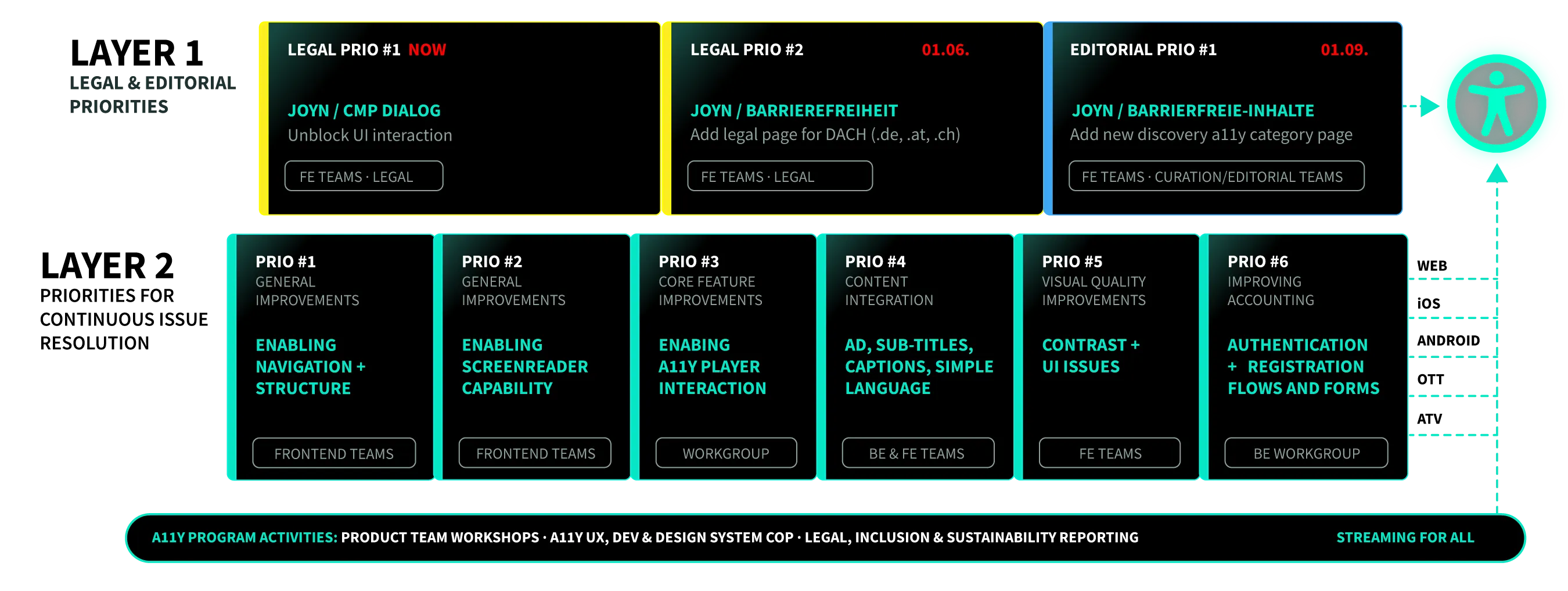
Task: Click the BE WORKGROUP tag
Action: [1306, 453]
